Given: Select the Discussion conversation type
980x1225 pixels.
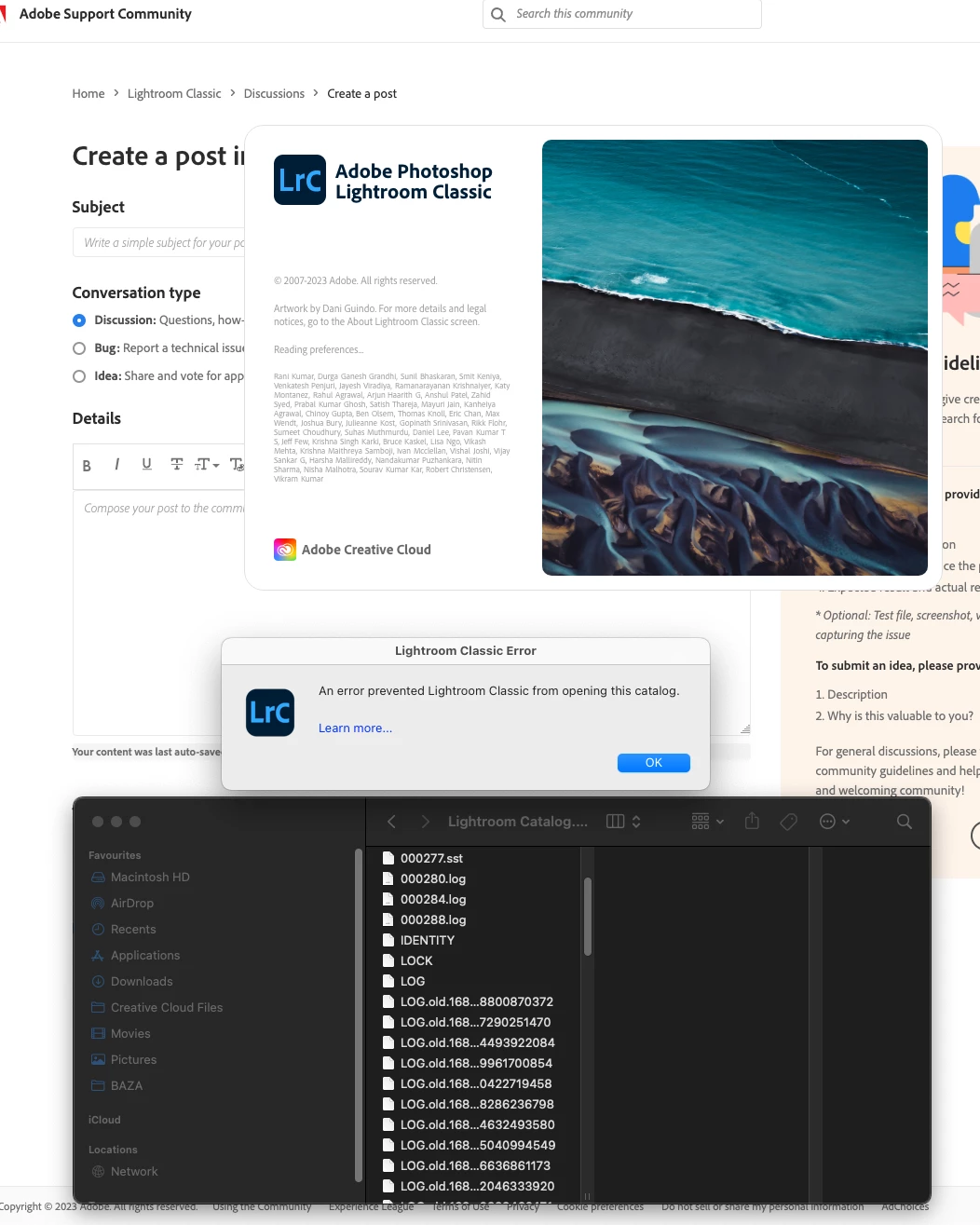Looking at the screenshot, I should [x=79, y=320].
